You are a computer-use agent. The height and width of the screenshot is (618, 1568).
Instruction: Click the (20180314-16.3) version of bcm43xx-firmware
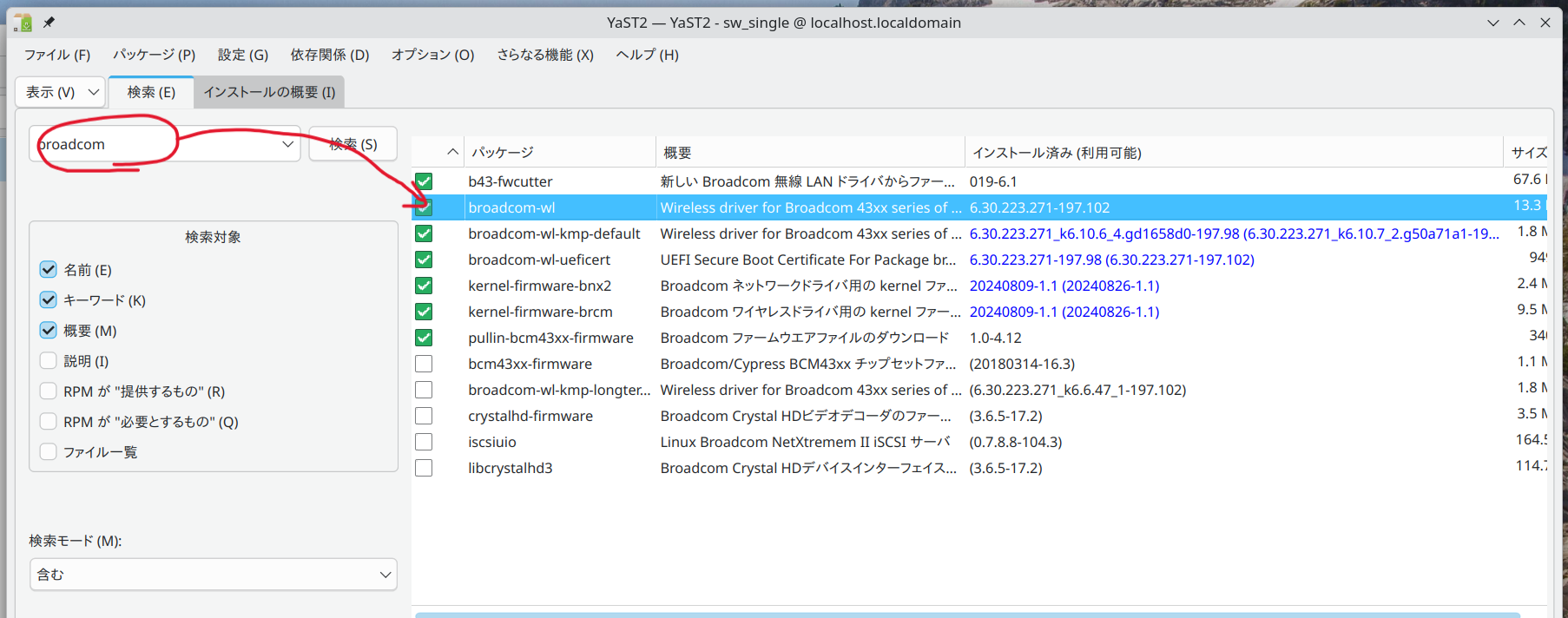click(x=1022, y=364)
